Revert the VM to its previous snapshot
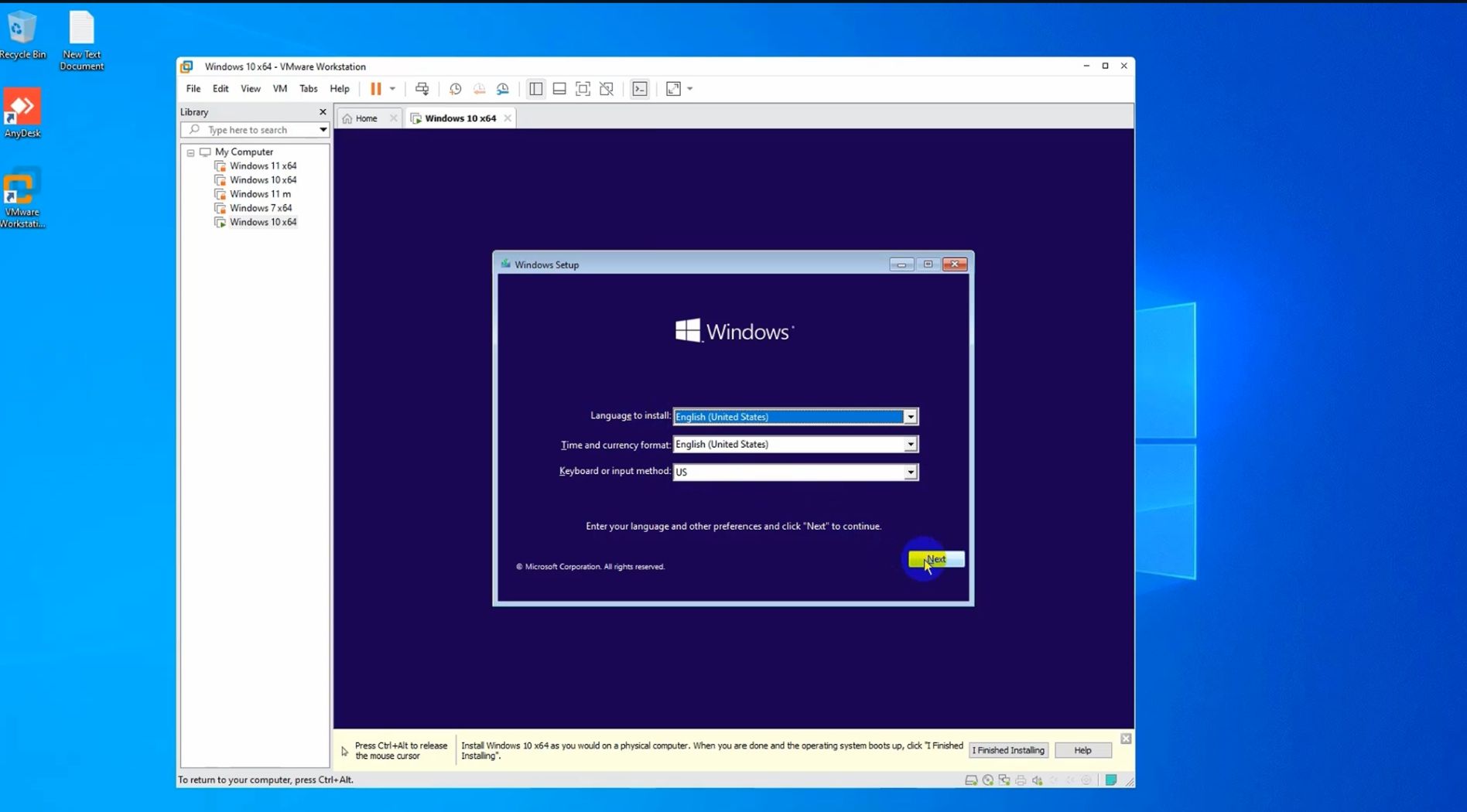The height and width of the screenshot is (812, 1467). (x=479, y=89)
